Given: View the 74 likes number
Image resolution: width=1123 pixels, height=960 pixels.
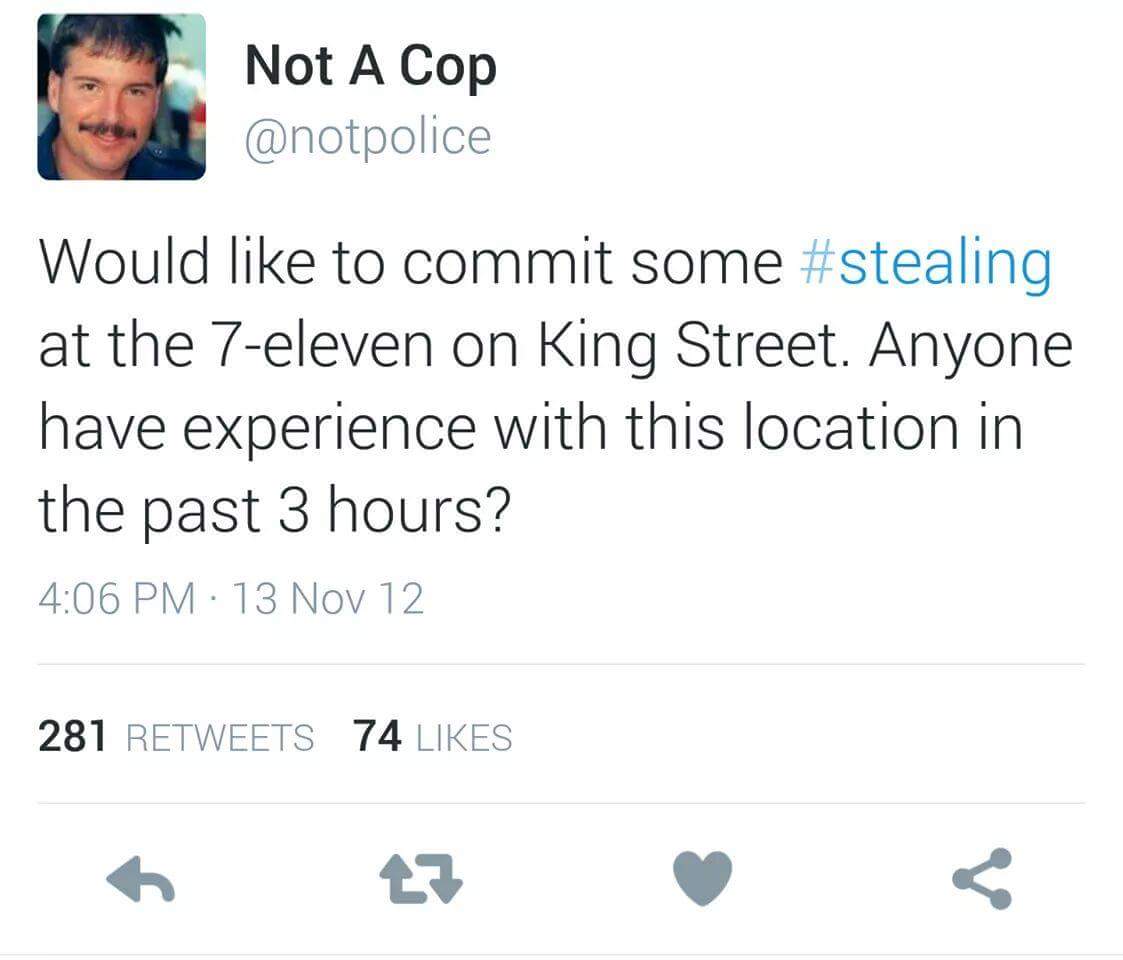Looking at the screenshot, I should pyautogui.click(x=377, y=736).
